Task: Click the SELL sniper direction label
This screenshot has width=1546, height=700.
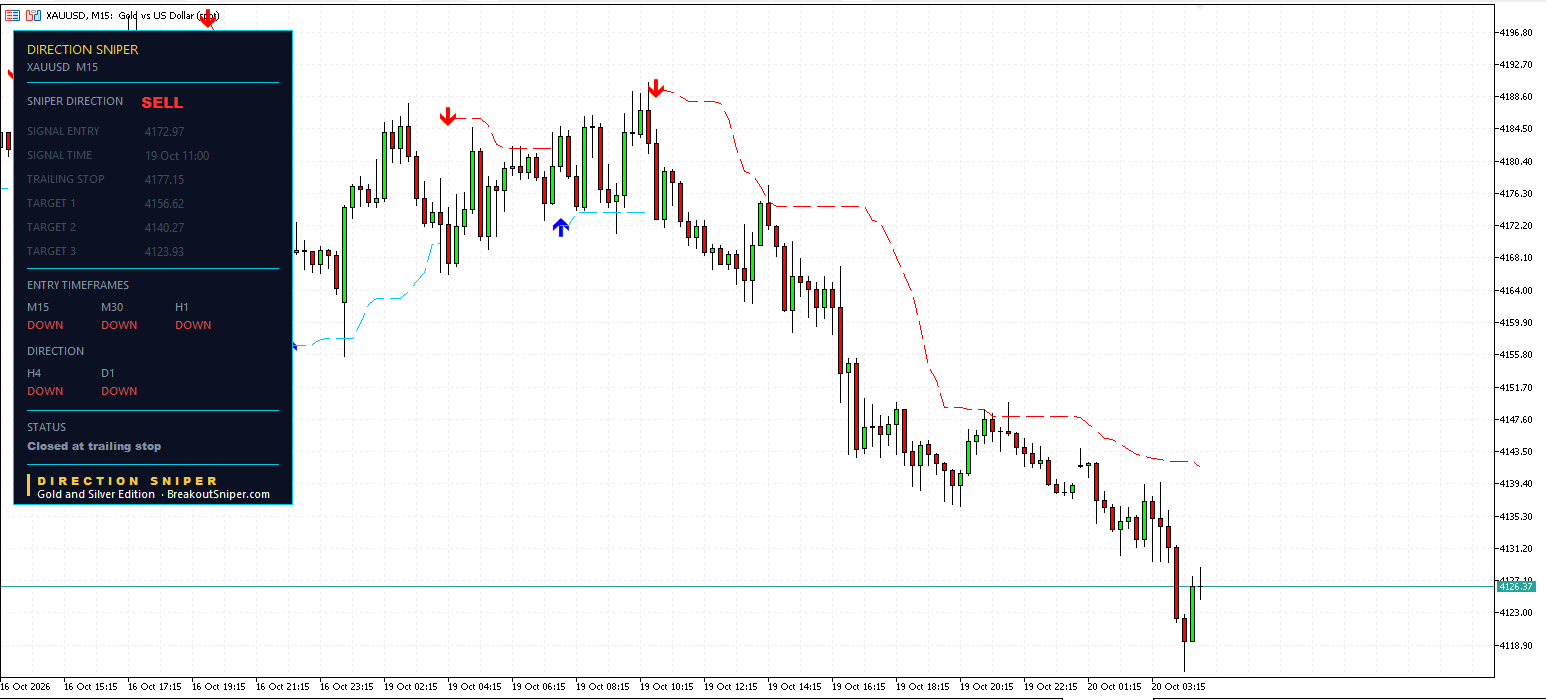Action: click(162, 102)
